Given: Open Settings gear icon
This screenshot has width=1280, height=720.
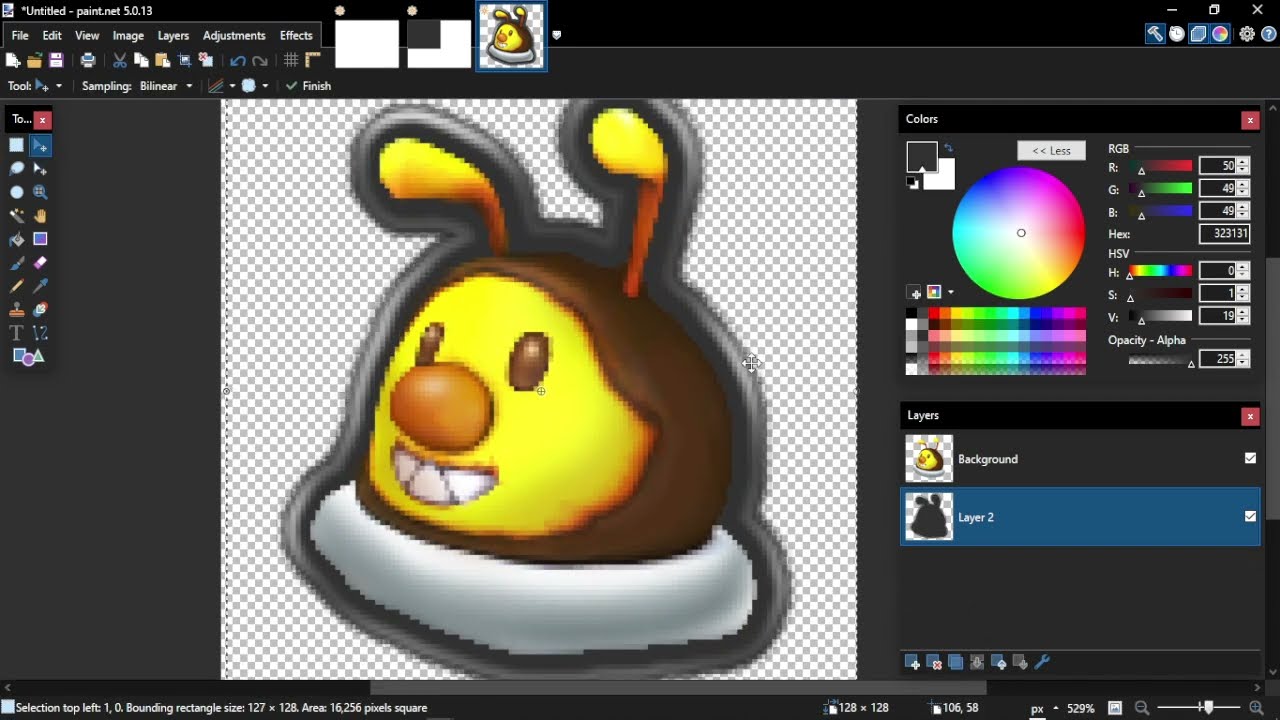Looking at the screenshot, I should [1247, 34].
